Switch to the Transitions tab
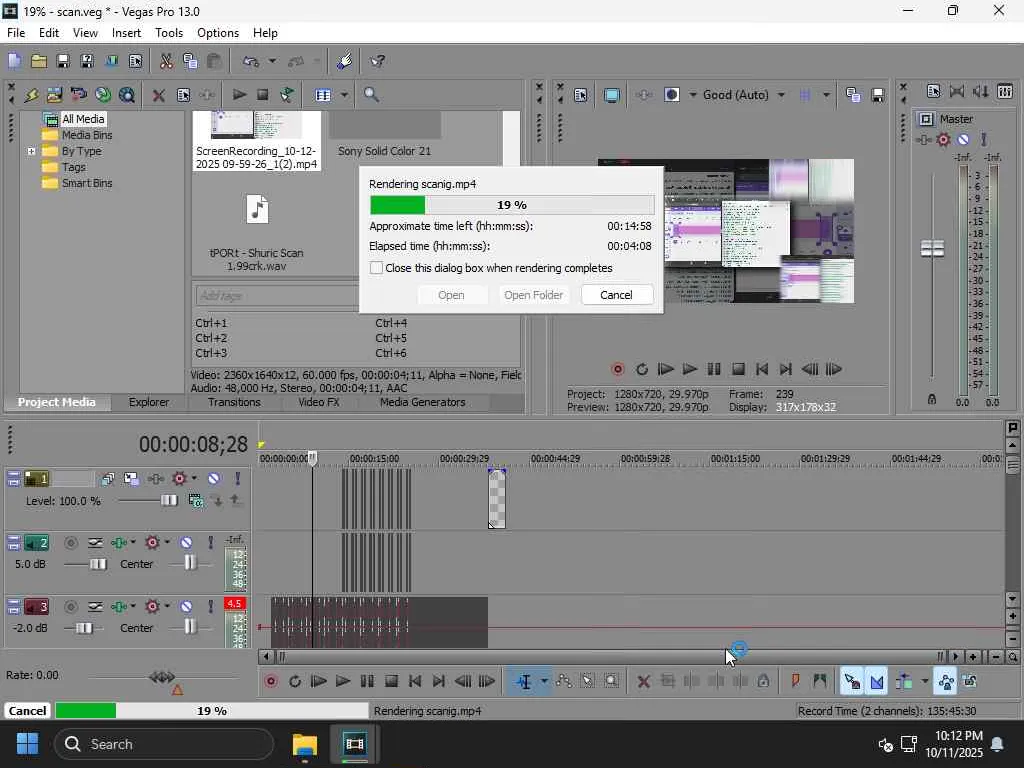 click(234, 403)
